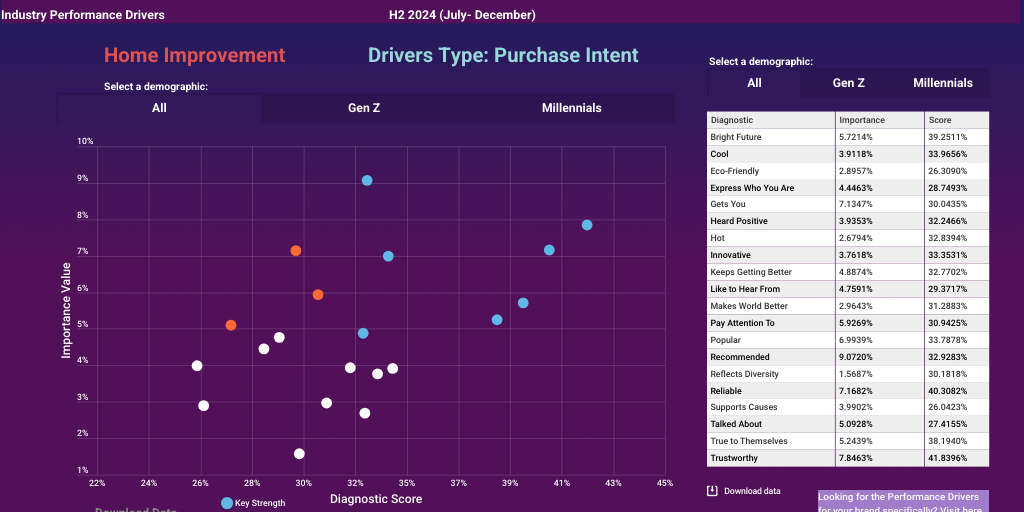Click the Diagnostic column header
This screenshot has width=1024, height=512.
click(x=731, y=120)
